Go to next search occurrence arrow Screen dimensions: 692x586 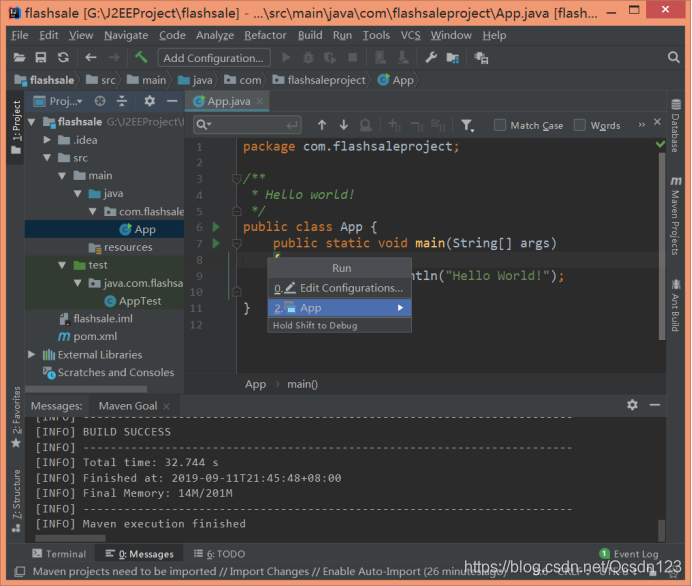coord(343,125)
